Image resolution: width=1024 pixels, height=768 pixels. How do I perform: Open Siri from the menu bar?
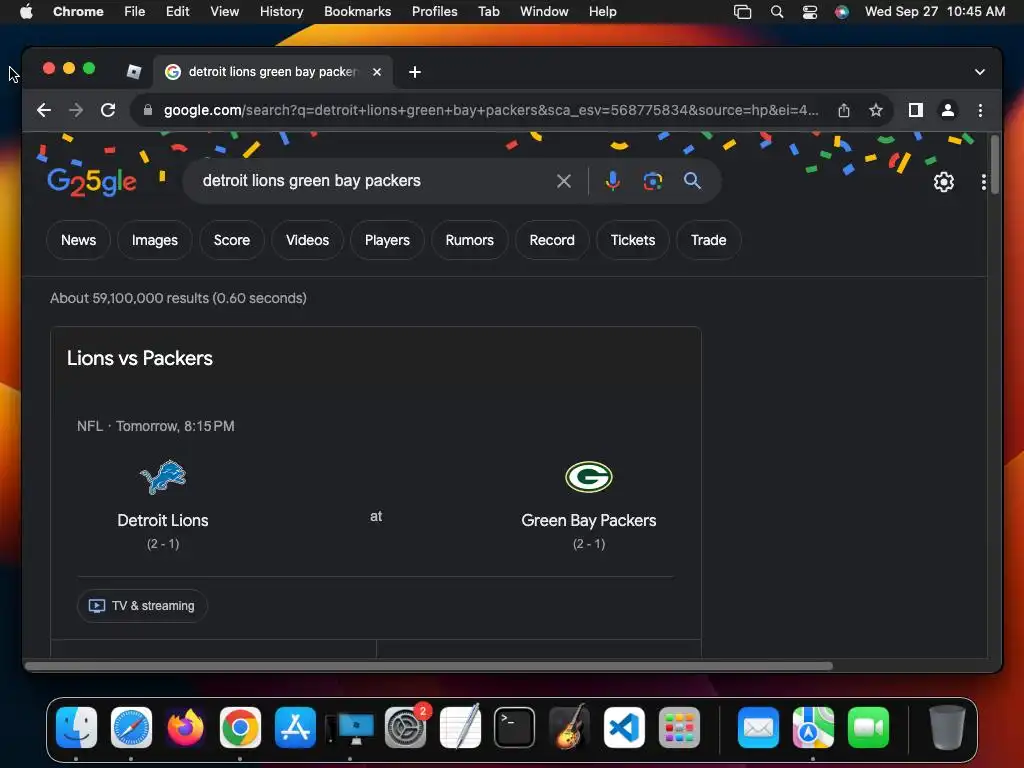point(842,12)
